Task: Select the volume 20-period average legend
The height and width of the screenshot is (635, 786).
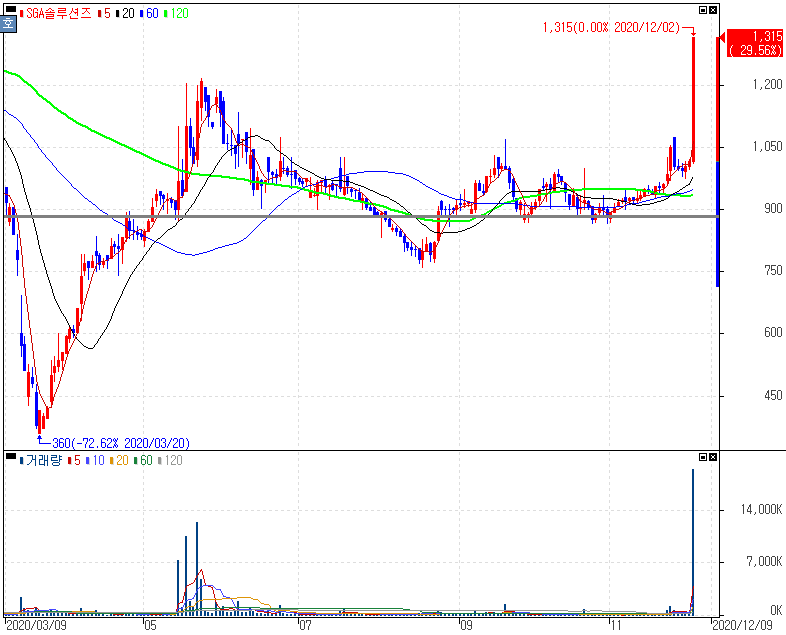Action: click(119, 460)
